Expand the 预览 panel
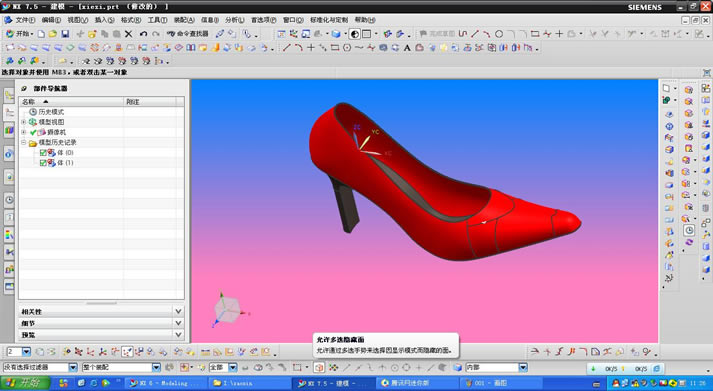Viewport: 713px width, 391px height. point(101,335)
